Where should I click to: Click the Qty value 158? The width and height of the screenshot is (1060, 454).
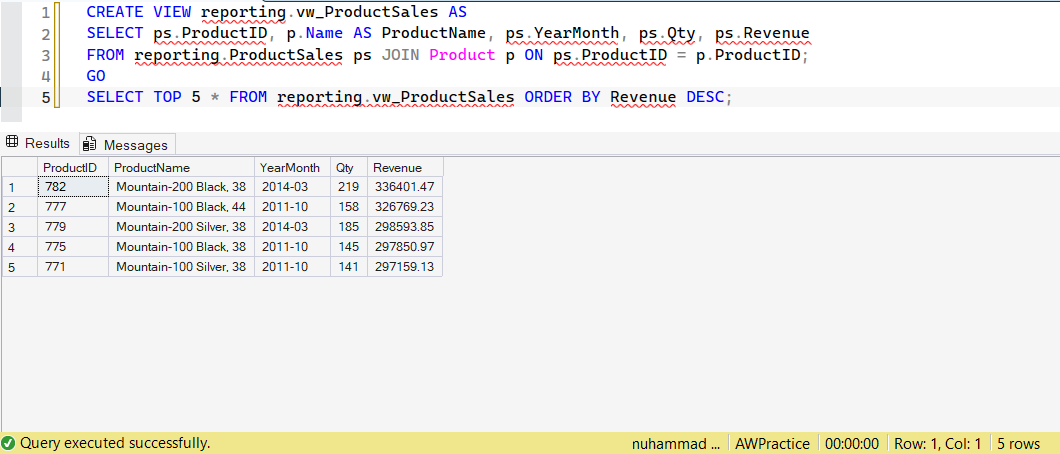coord(349,206)
